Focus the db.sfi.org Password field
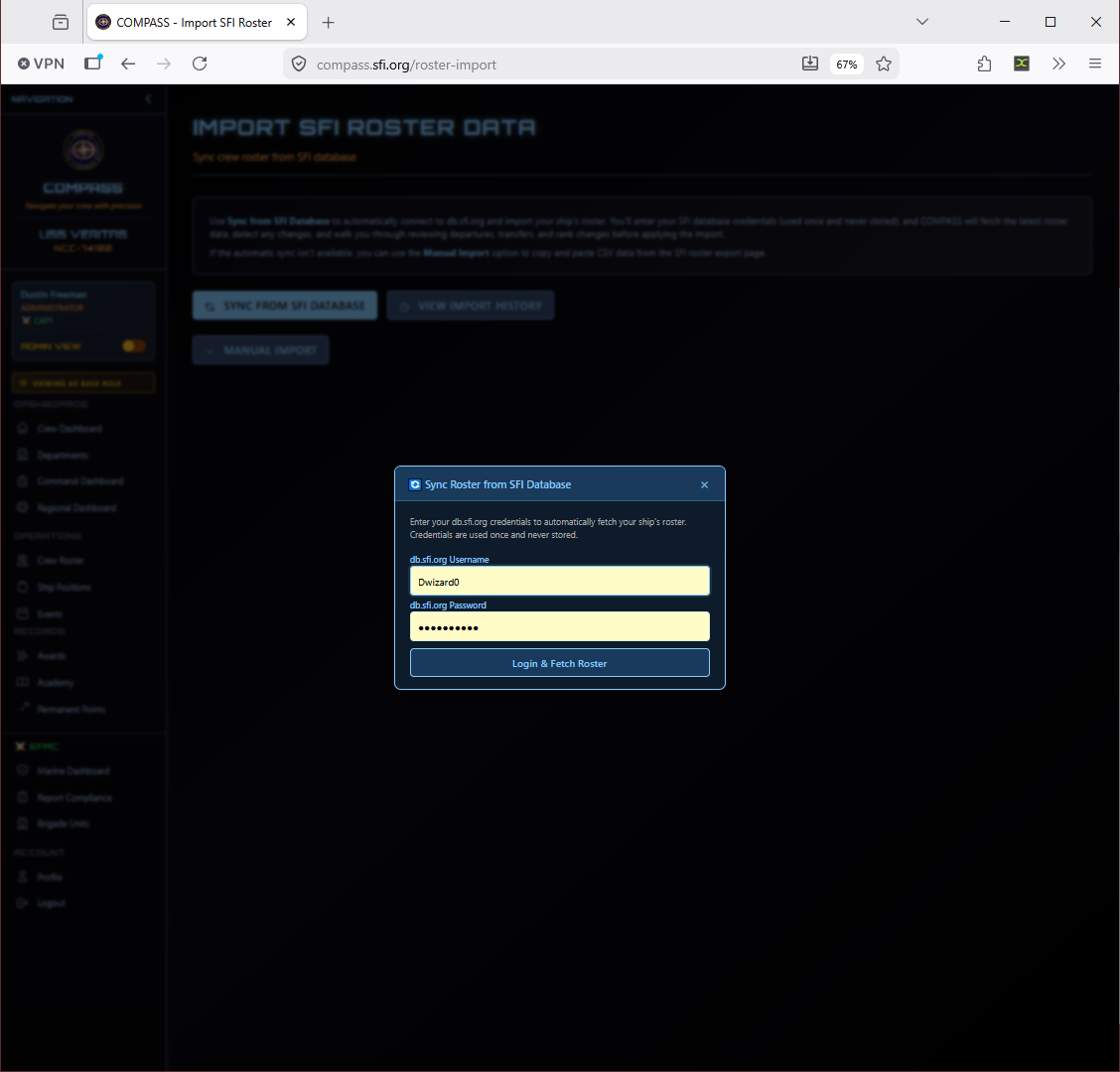 [x=559, y=627]
